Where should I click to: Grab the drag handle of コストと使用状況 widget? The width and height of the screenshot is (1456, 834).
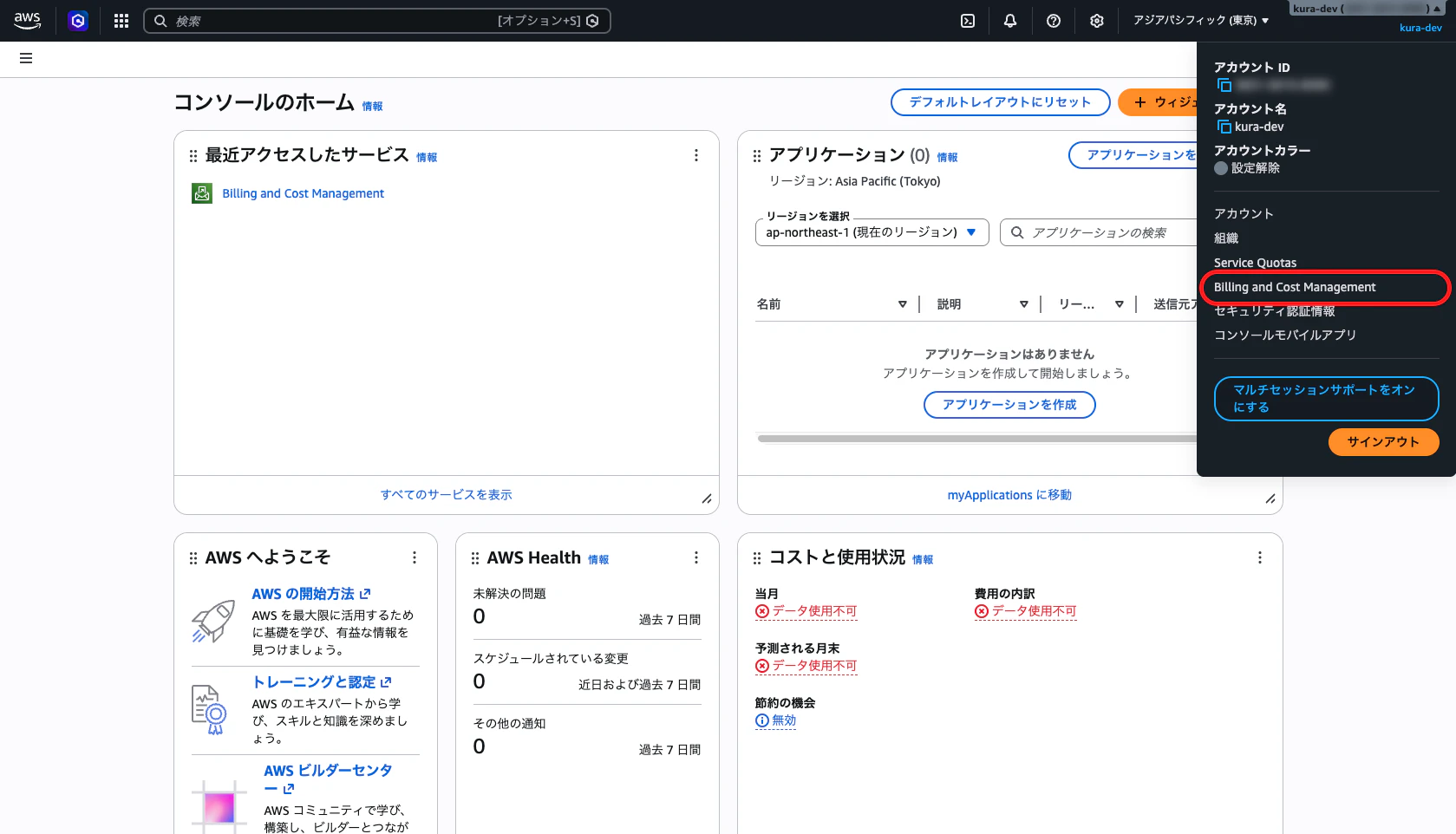point(757,558)
